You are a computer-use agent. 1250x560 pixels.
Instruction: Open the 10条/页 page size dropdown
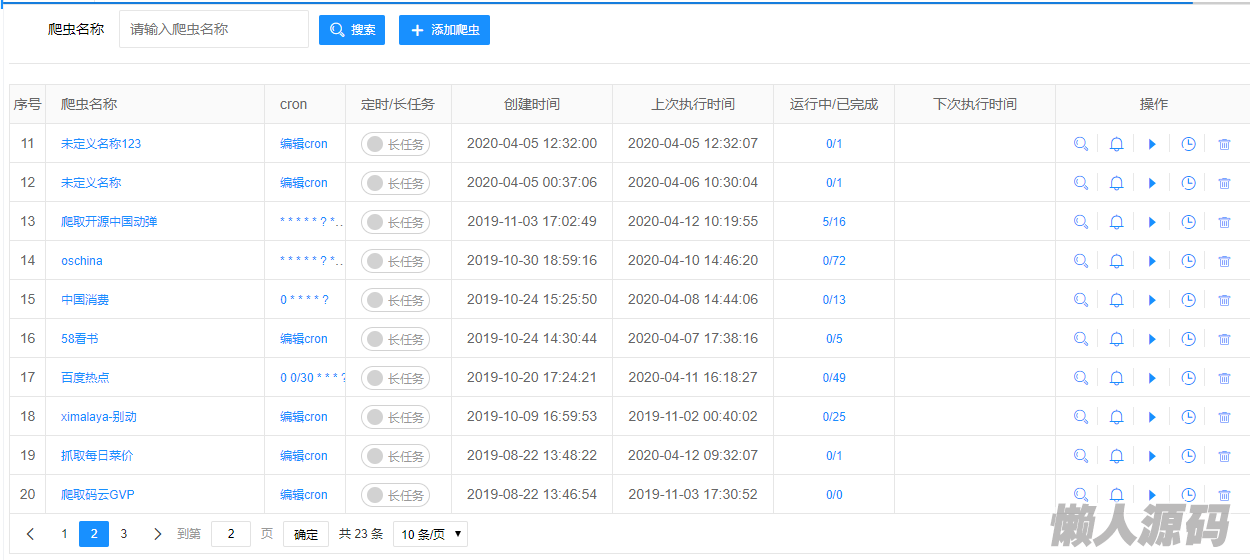click(x=430, y=534)
